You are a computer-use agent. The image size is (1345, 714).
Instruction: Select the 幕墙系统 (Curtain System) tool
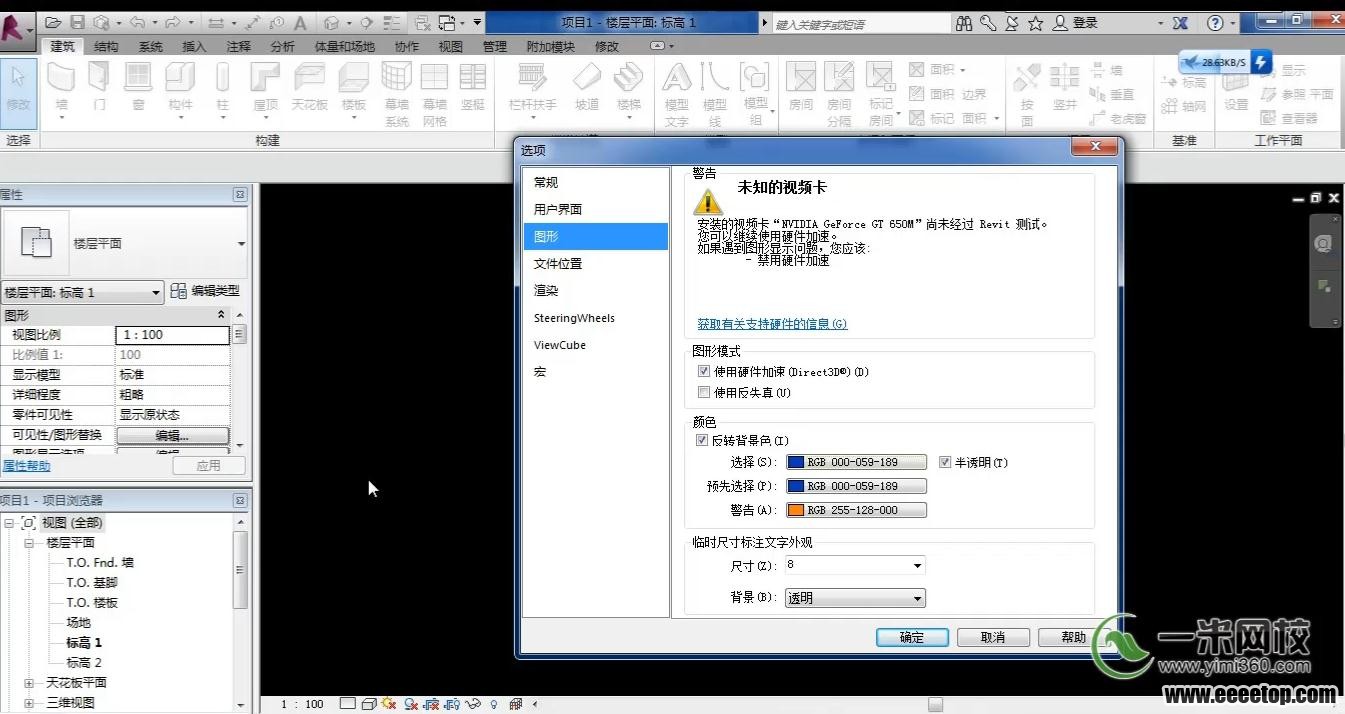pos(397,94)
